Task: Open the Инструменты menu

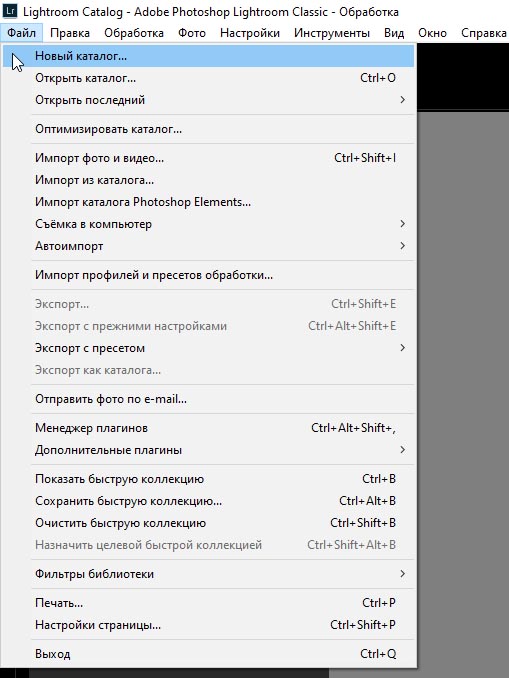Action: [x=332, y=33]
